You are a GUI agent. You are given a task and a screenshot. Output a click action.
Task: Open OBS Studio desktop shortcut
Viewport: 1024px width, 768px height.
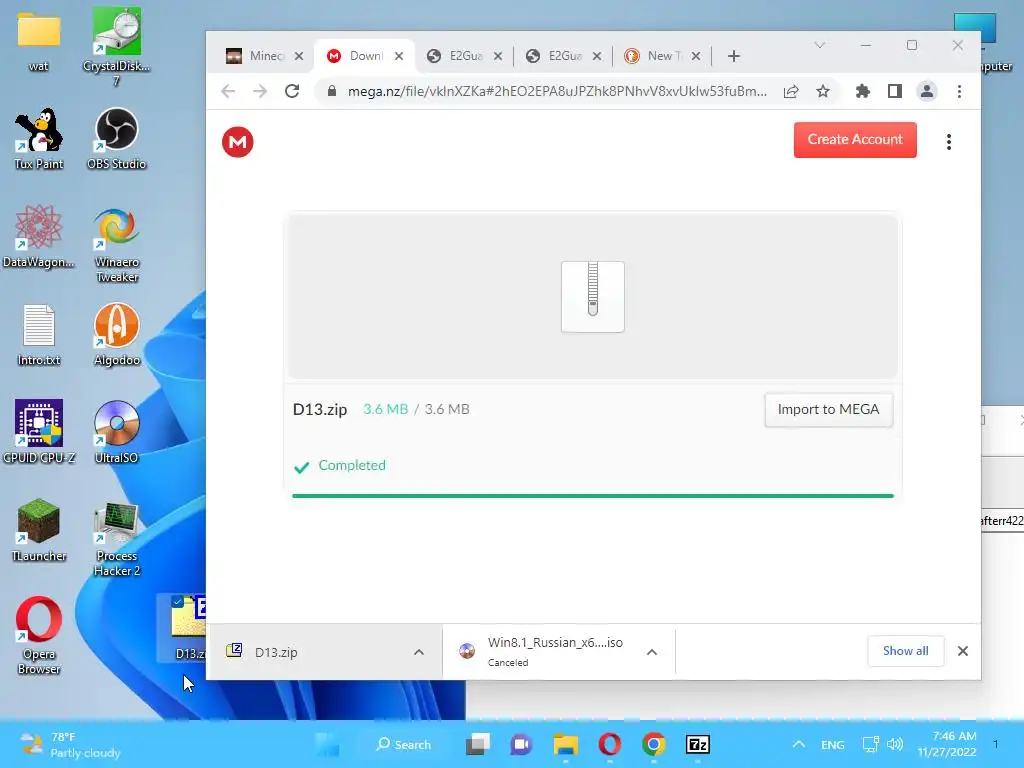click(116, 139)
